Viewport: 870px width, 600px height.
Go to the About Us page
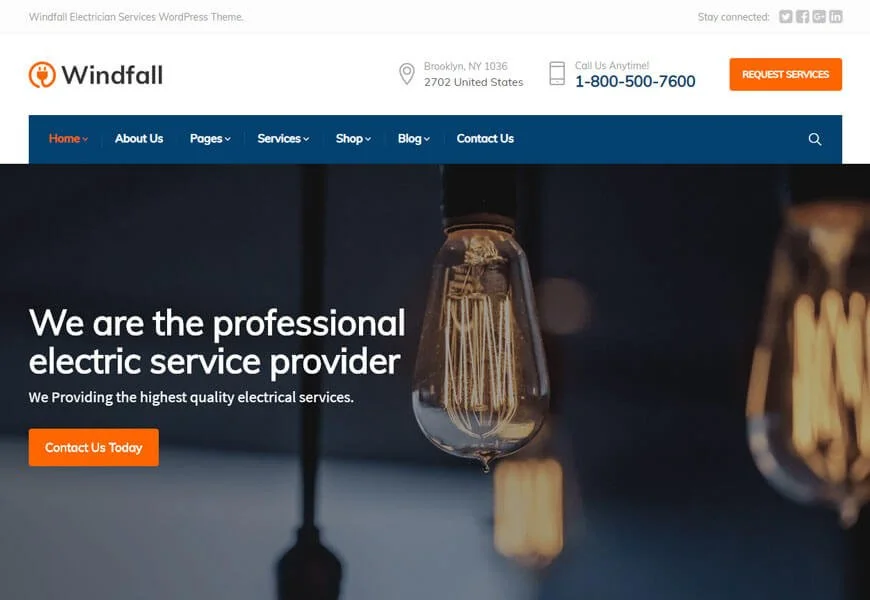click(x=139, y=139)
